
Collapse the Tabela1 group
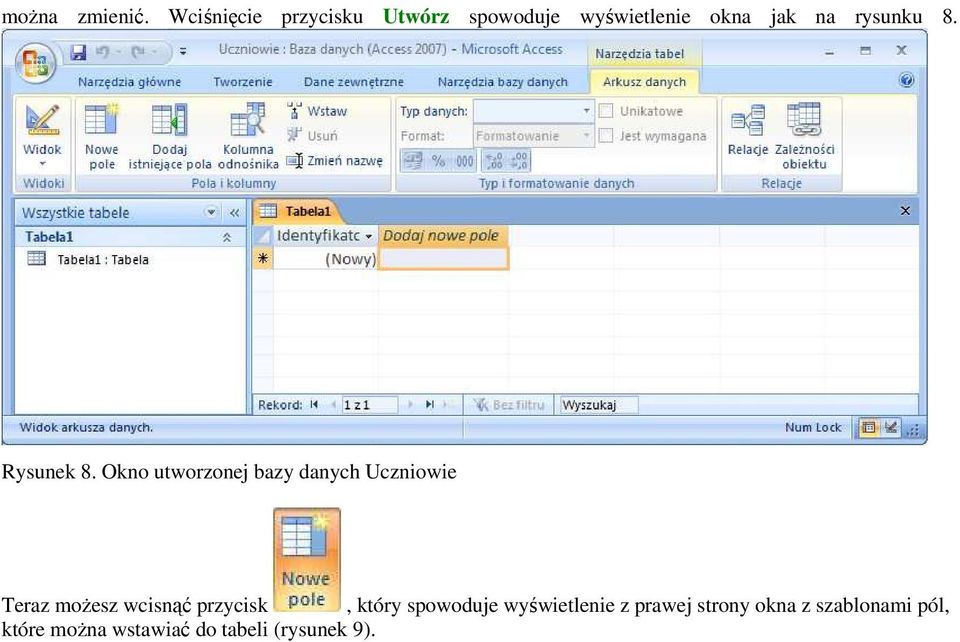pyautogui.click(x=227, y=237)
